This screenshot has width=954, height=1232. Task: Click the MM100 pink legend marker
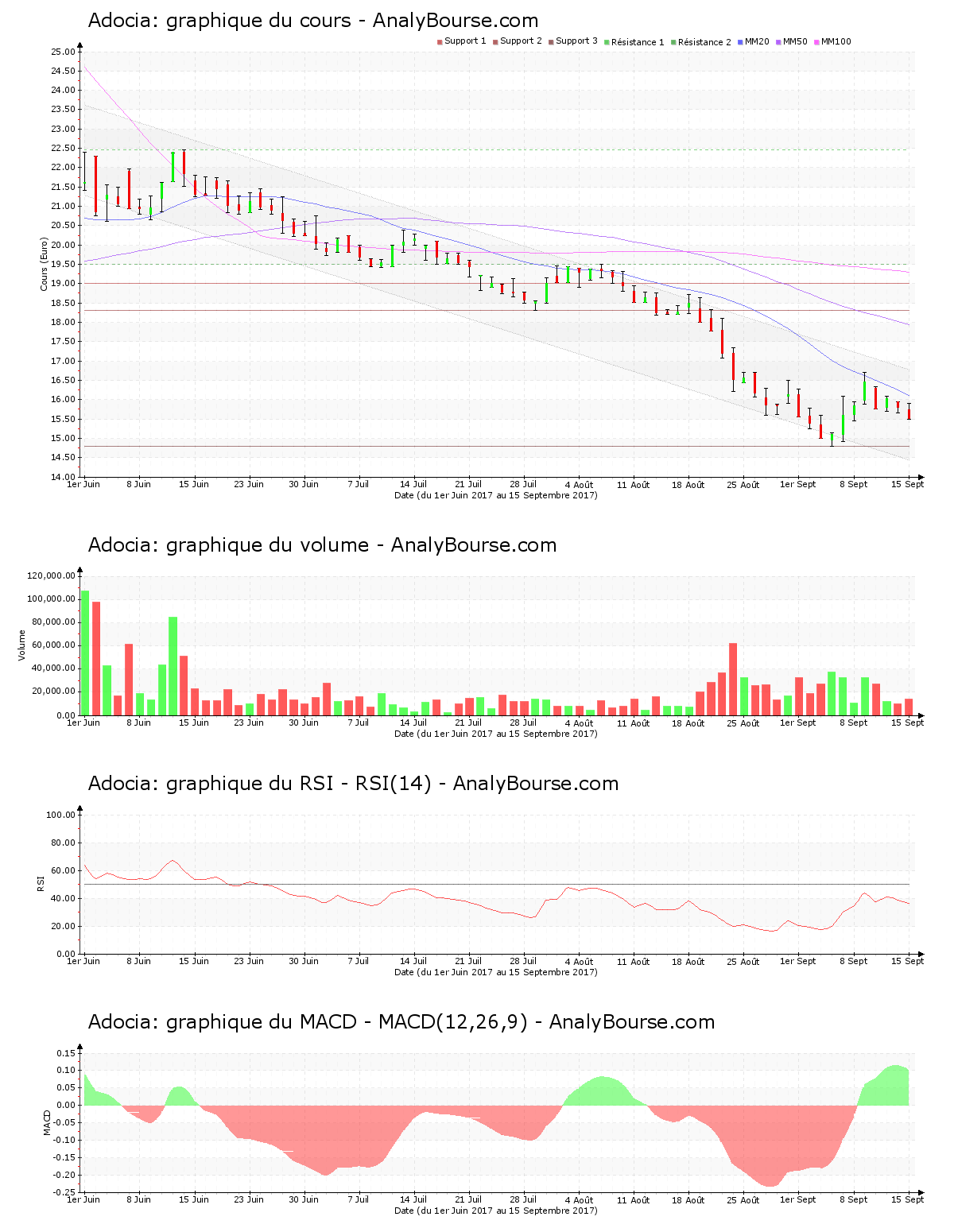point(816,41)
